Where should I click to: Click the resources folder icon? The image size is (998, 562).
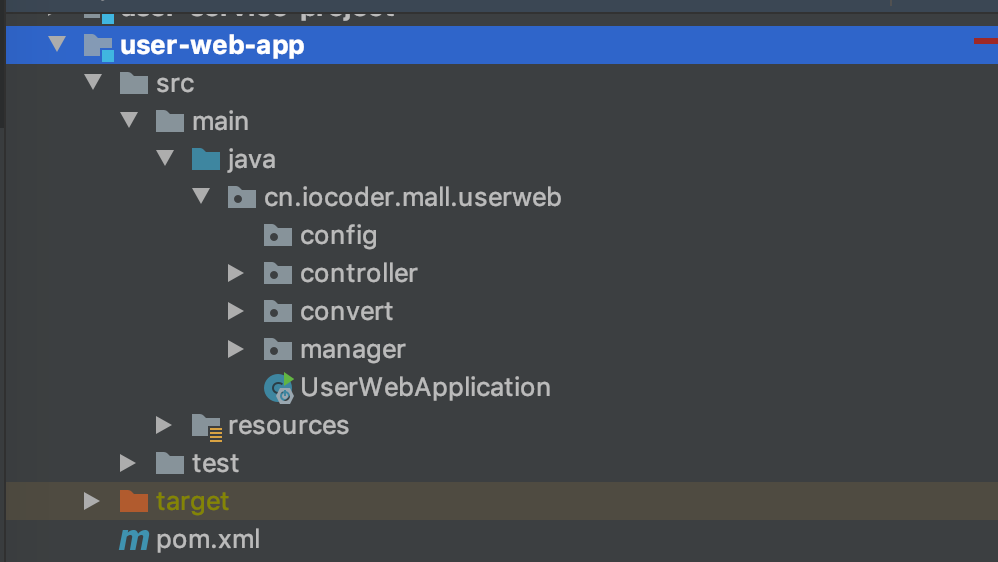[x=206, y=426]
